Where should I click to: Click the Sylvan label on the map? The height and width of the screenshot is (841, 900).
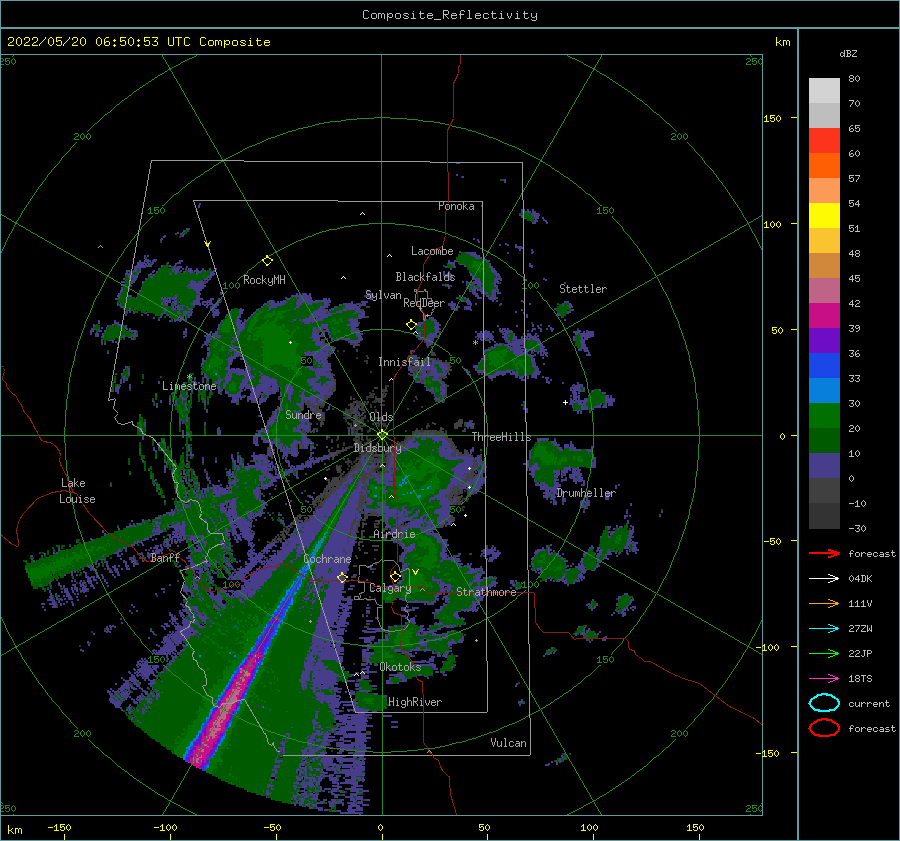383,295
